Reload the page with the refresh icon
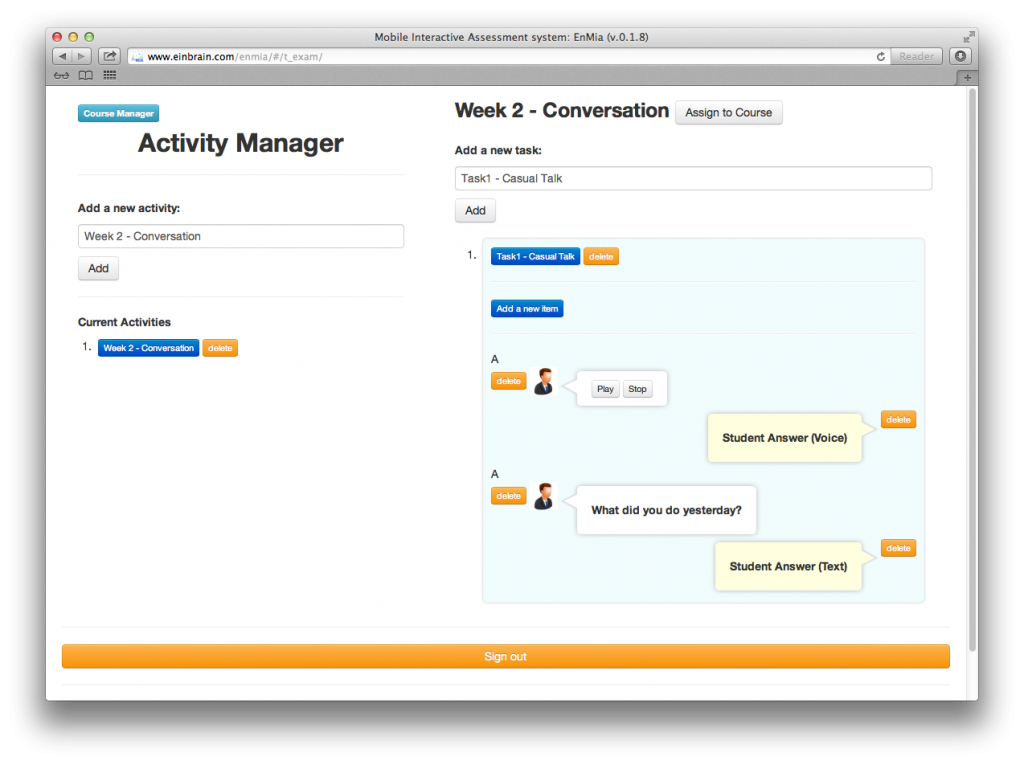 click(880, 57)
